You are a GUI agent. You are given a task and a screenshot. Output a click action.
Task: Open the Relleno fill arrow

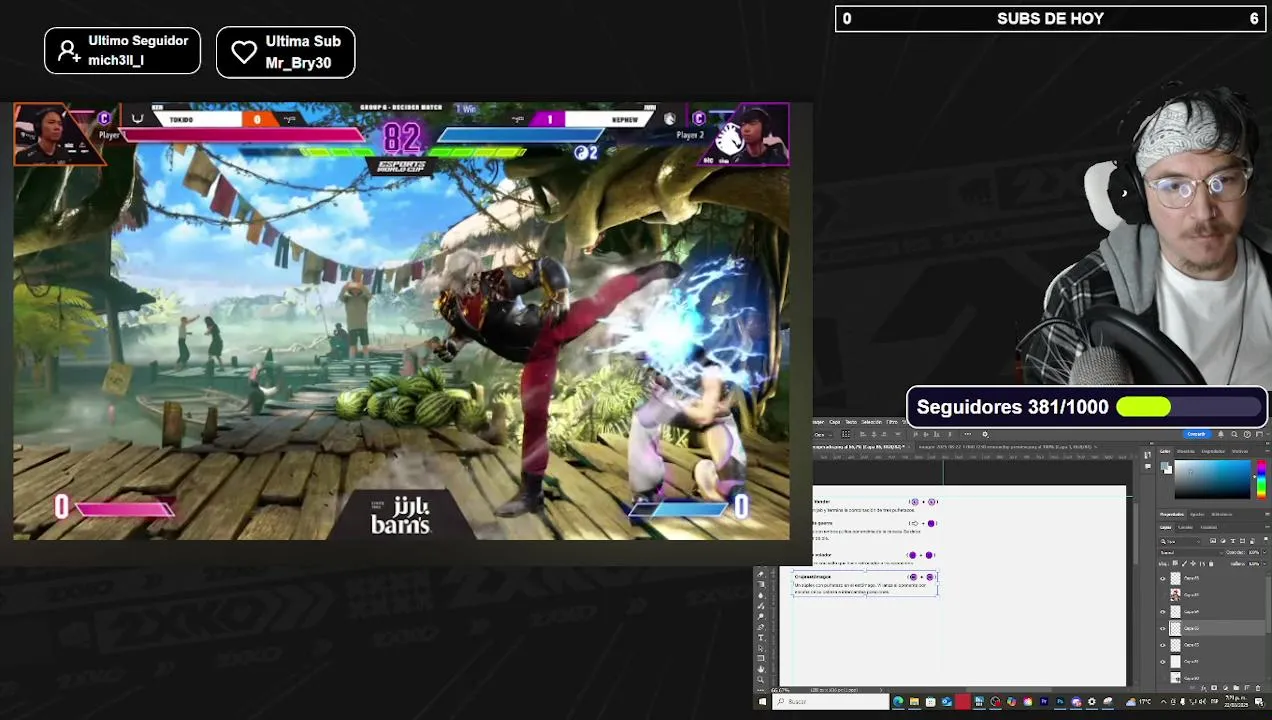(1265, 564)
